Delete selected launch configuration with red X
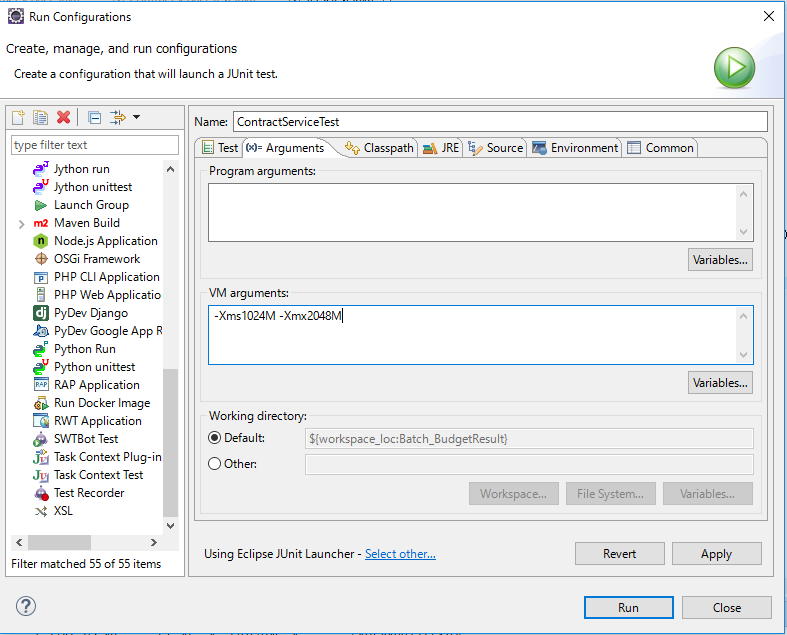The image size is (787, 635). pos(63,117)
